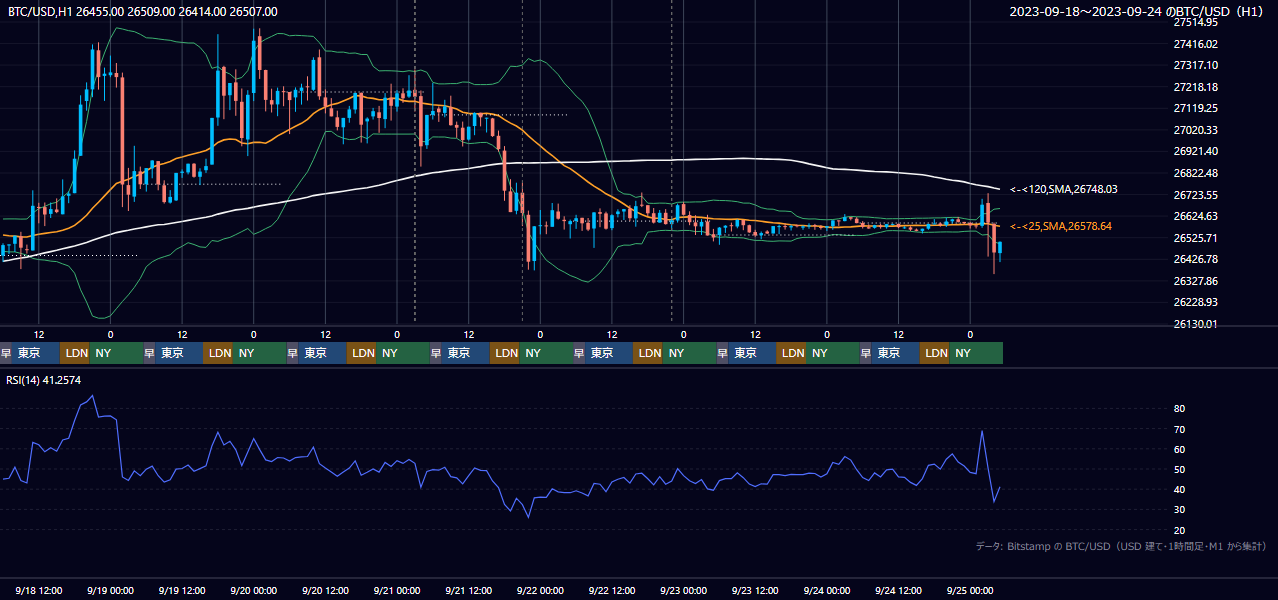Click the 9/20 00:00 time label

(254, 591)
